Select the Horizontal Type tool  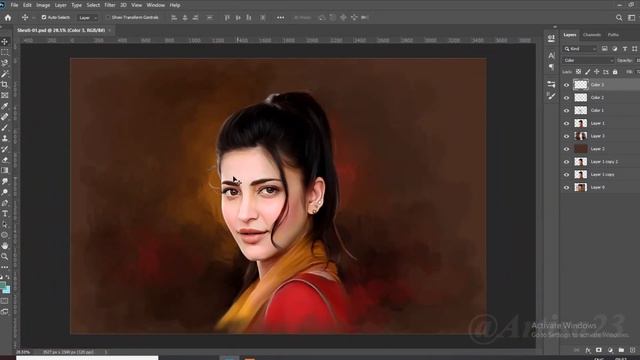(x=5, y=213)
